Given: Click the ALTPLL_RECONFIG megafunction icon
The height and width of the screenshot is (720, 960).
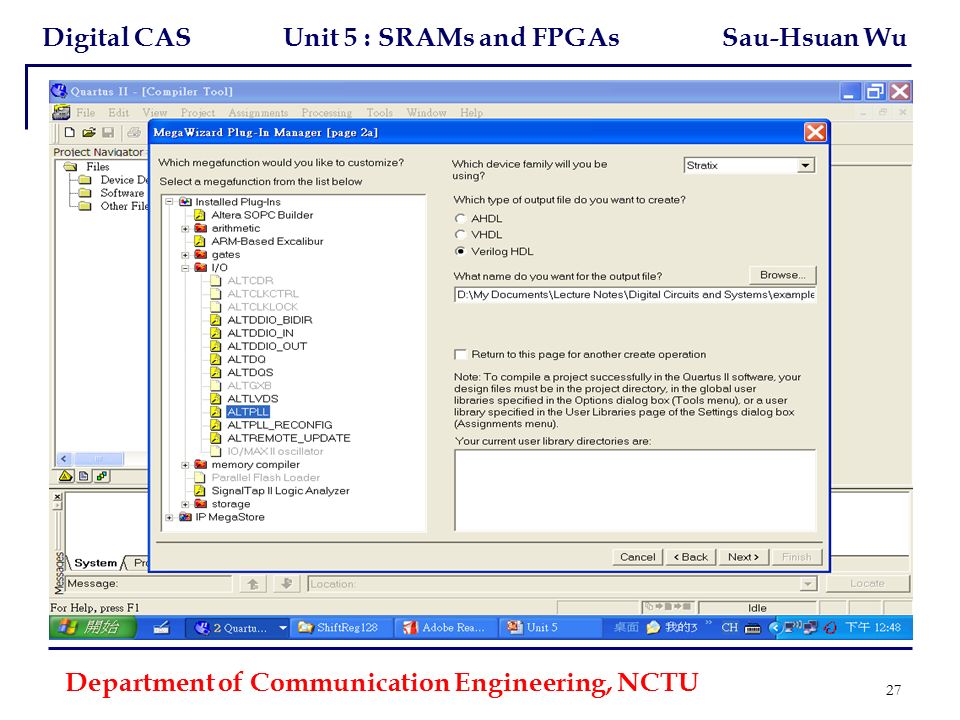Looking at the screenshot, I should click(x=216, y=425).
